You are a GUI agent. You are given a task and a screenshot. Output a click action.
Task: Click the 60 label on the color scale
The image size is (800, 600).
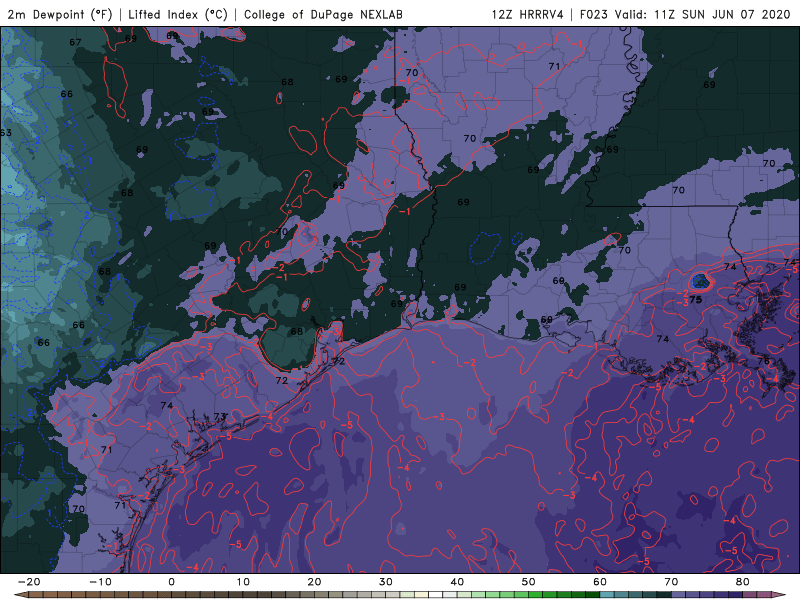(x=600, y=582)
